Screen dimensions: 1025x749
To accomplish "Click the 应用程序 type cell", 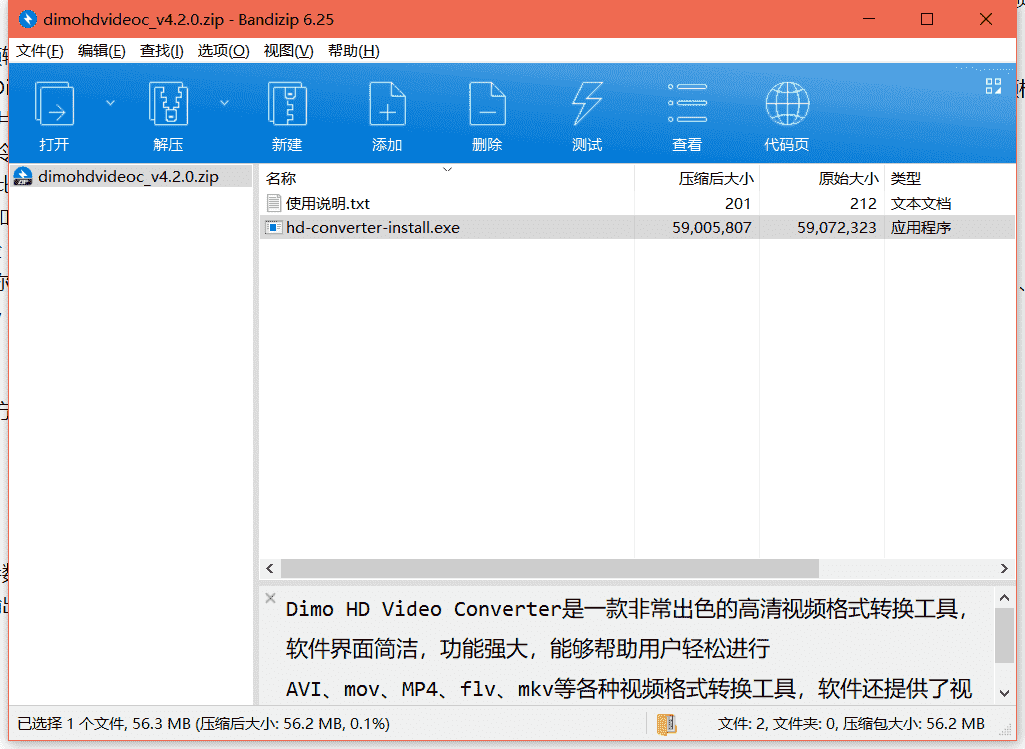I will tap(920, 227).
